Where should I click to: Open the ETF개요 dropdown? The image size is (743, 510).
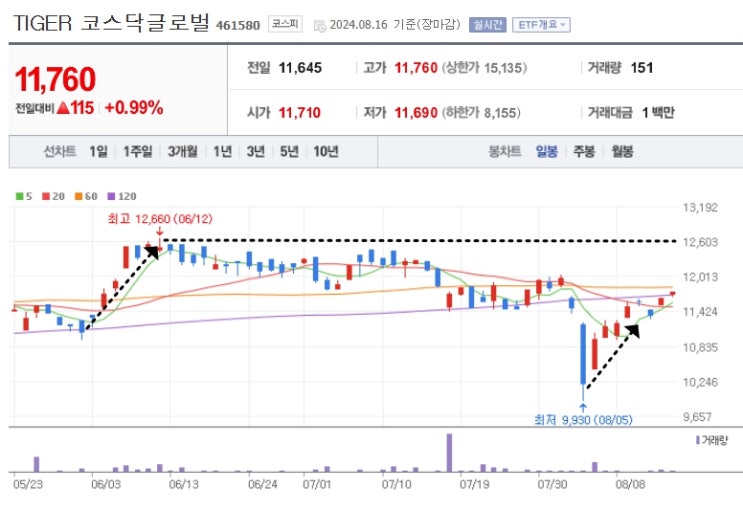coord(541,25)
